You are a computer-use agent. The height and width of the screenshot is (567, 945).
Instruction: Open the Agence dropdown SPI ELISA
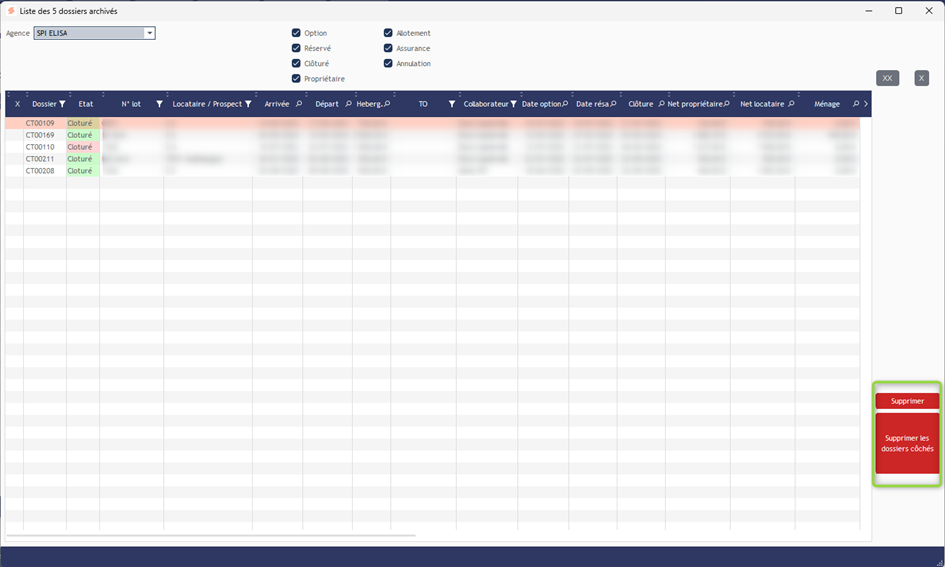point(150,33)
